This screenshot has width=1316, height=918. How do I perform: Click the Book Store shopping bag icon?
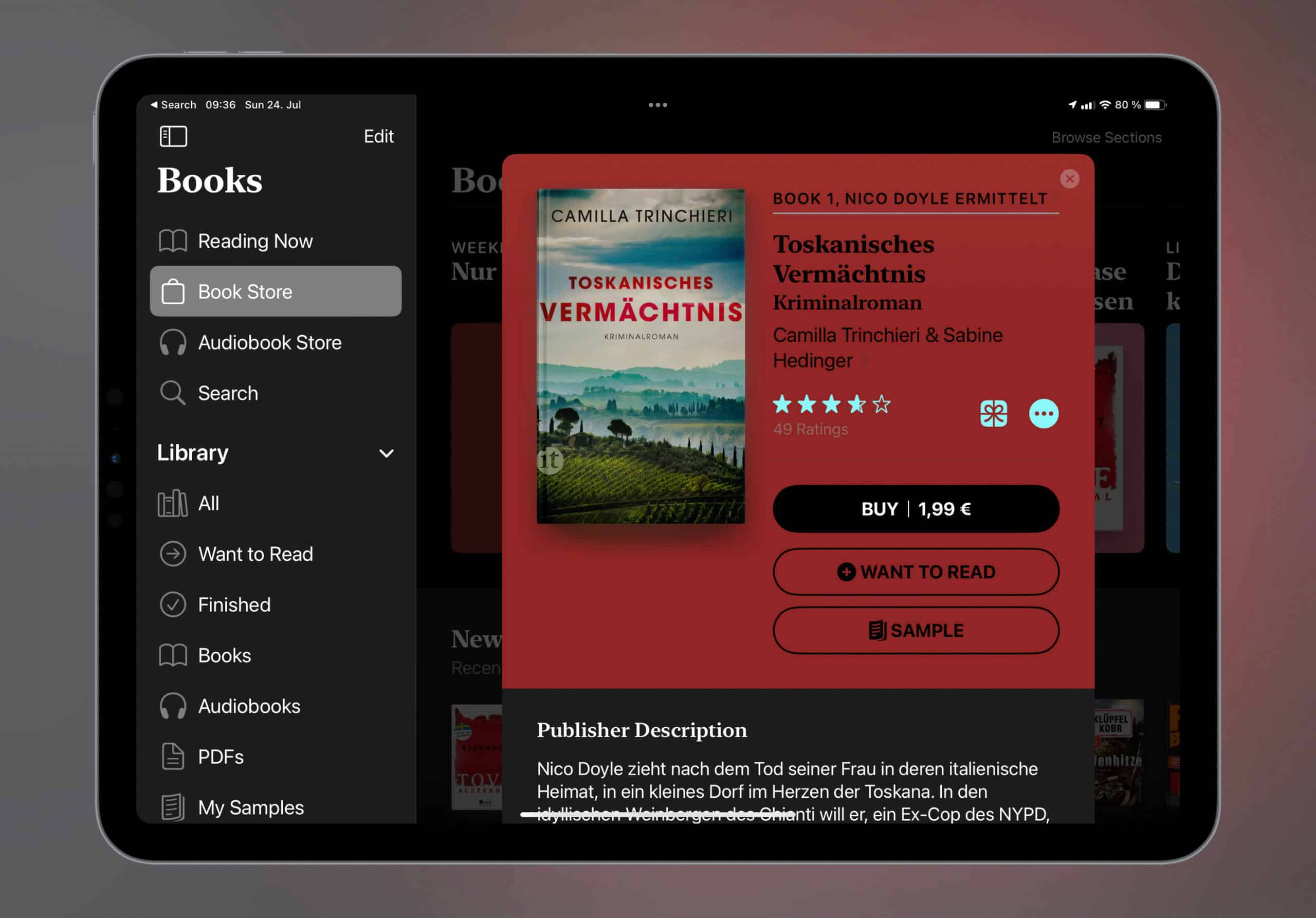tap(173, 291)
